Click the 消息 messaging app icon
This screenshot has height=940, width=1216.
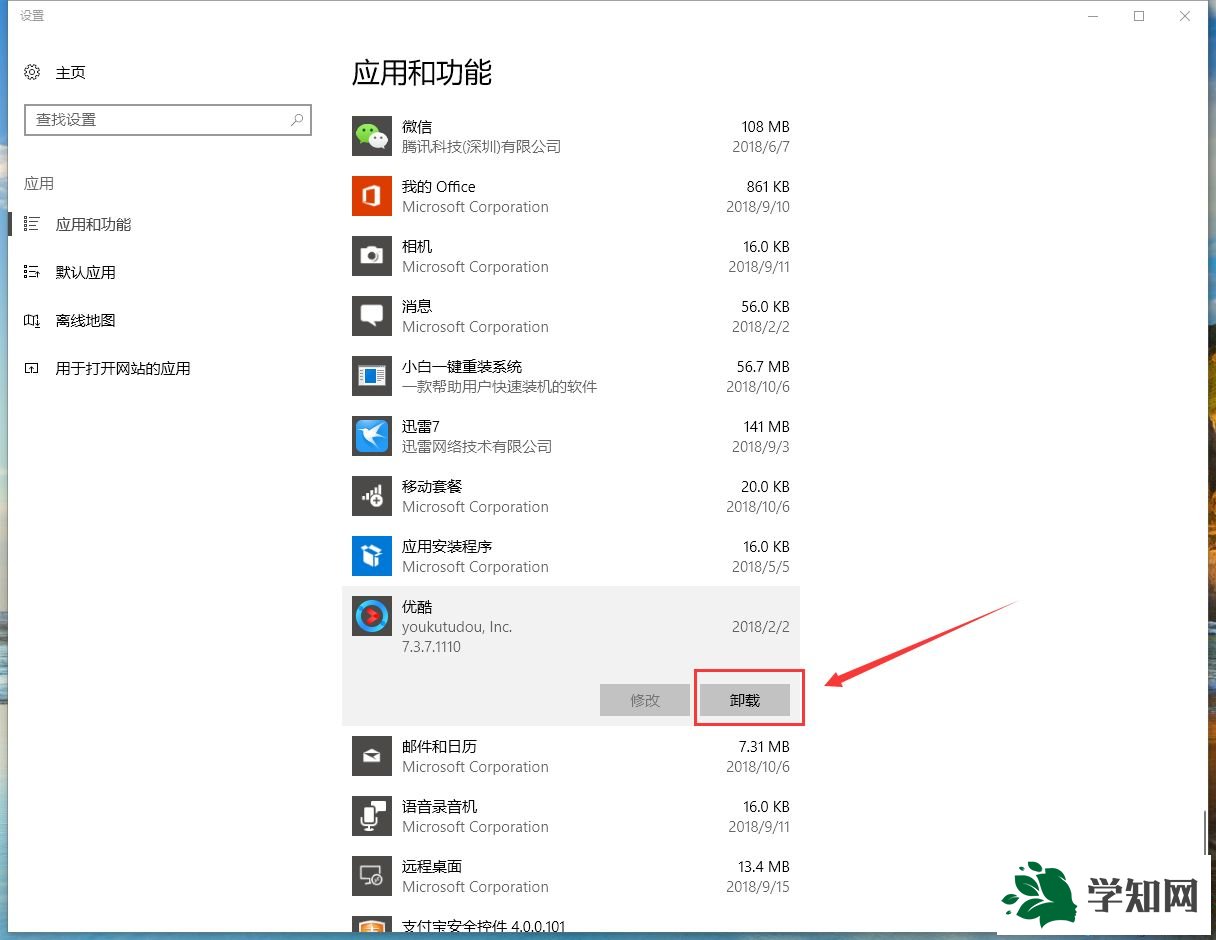pos(371,316)
